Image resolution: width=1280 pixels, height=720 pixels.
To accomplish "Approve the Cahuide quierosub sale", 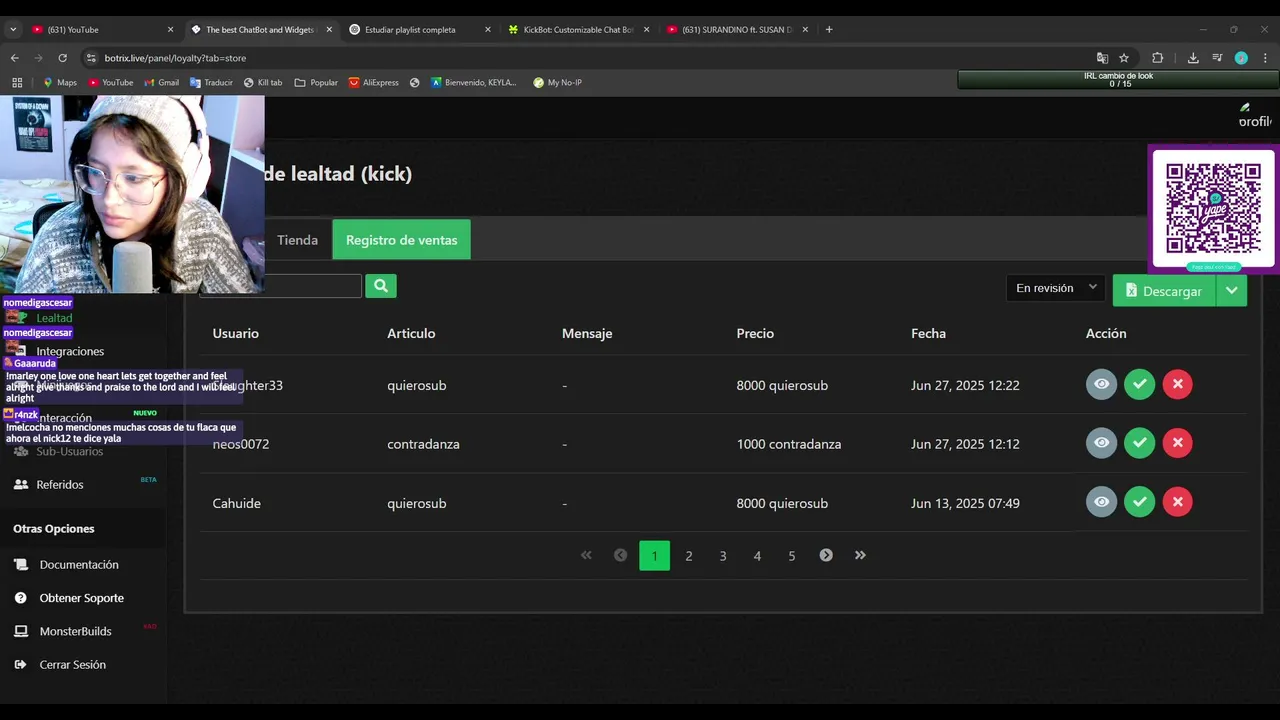I will (1139, 502).
